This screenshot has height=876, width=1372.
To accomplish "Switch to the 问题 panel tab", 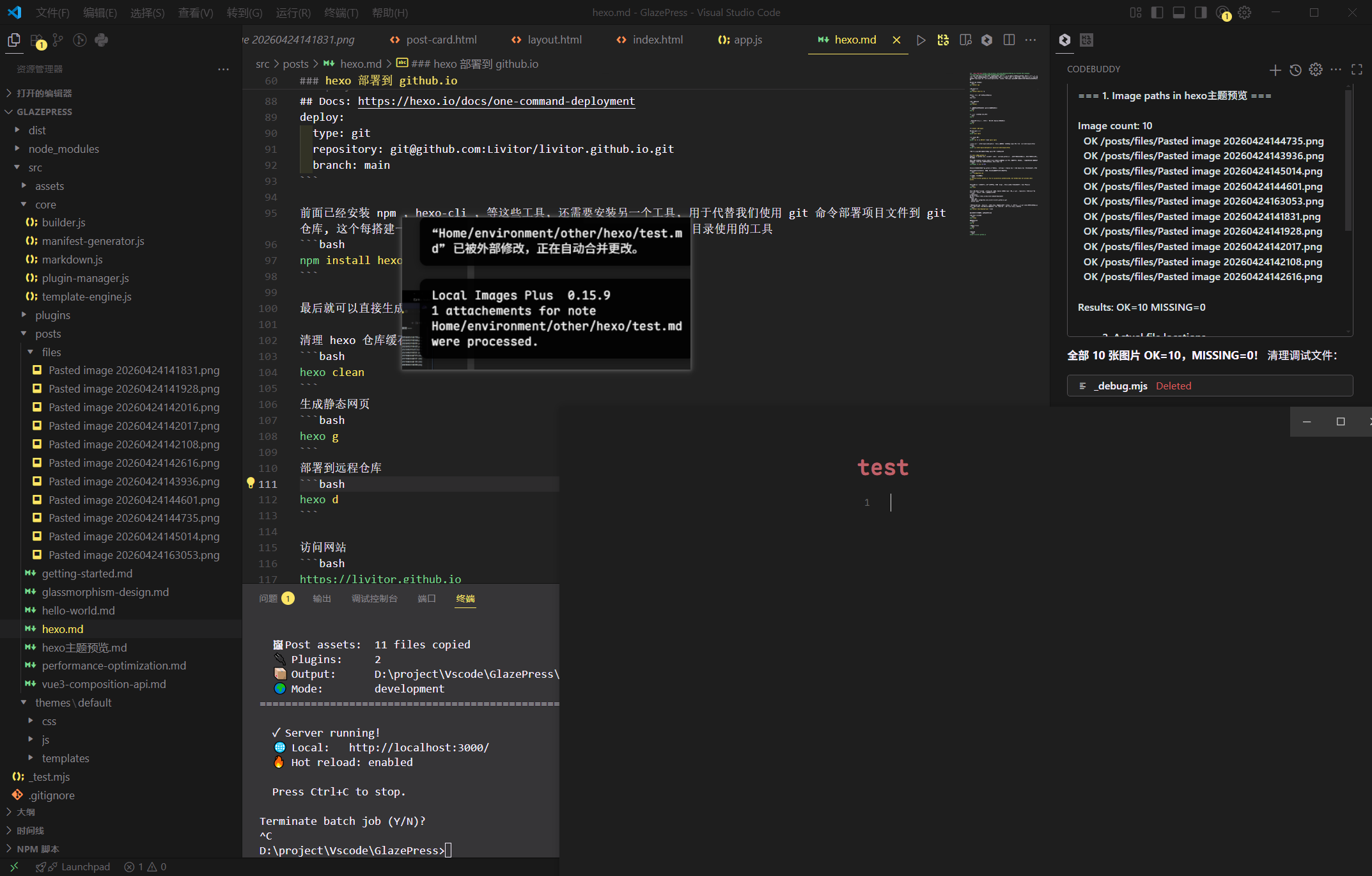I will click(269, 598).
